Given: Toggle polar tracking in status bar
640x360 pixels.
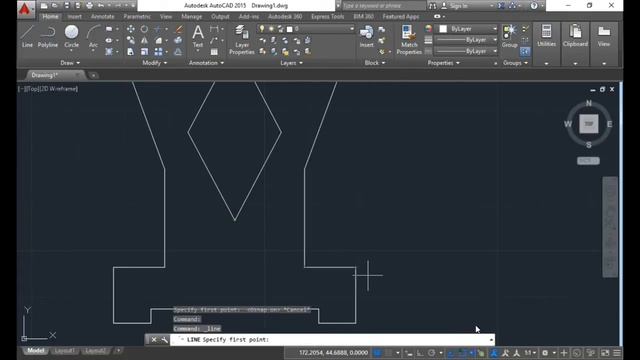Looking at the screenshot, I should [431, 353].
